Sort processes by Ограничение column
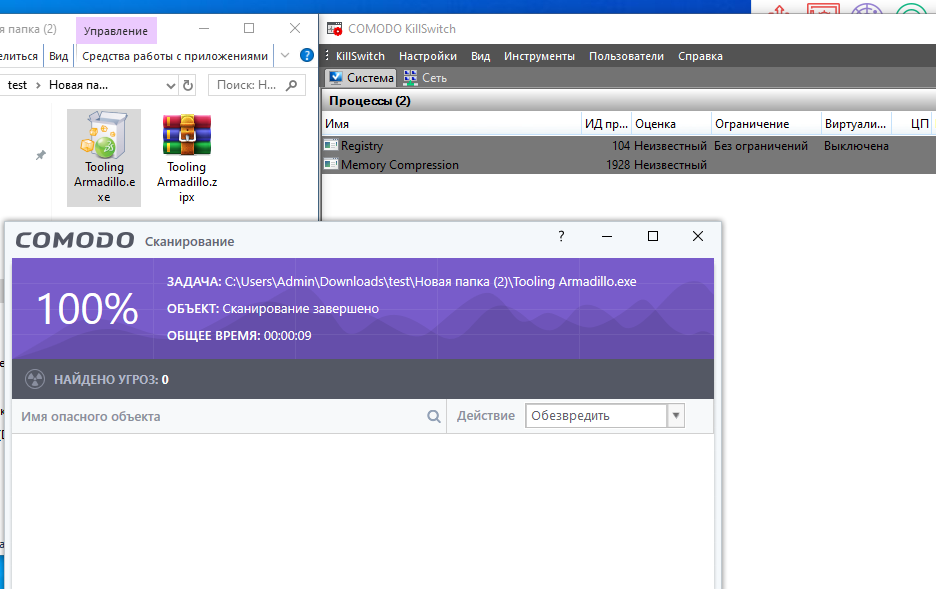 tap(766, 124)
